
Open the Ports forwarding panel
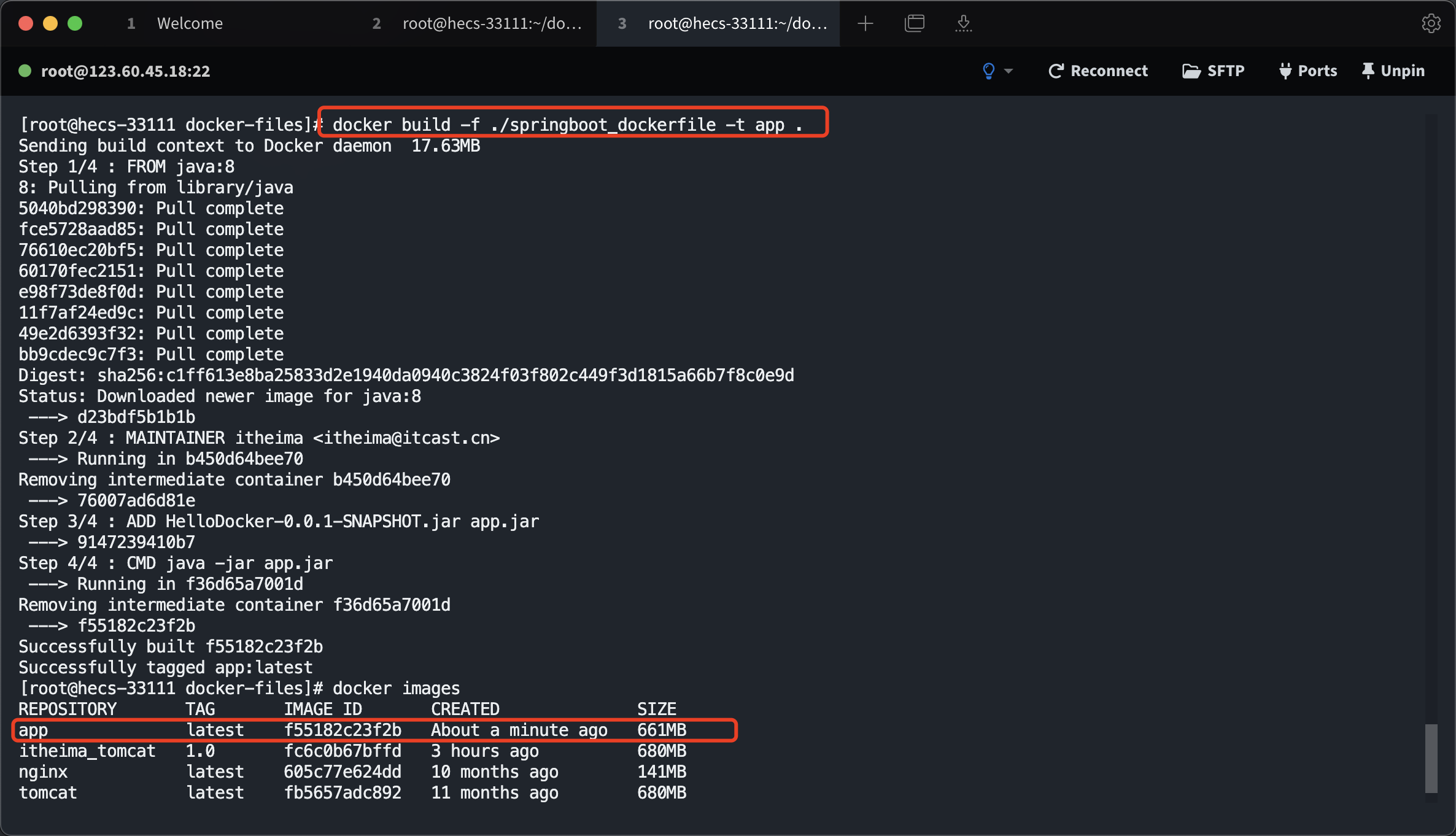point(1307,71)
